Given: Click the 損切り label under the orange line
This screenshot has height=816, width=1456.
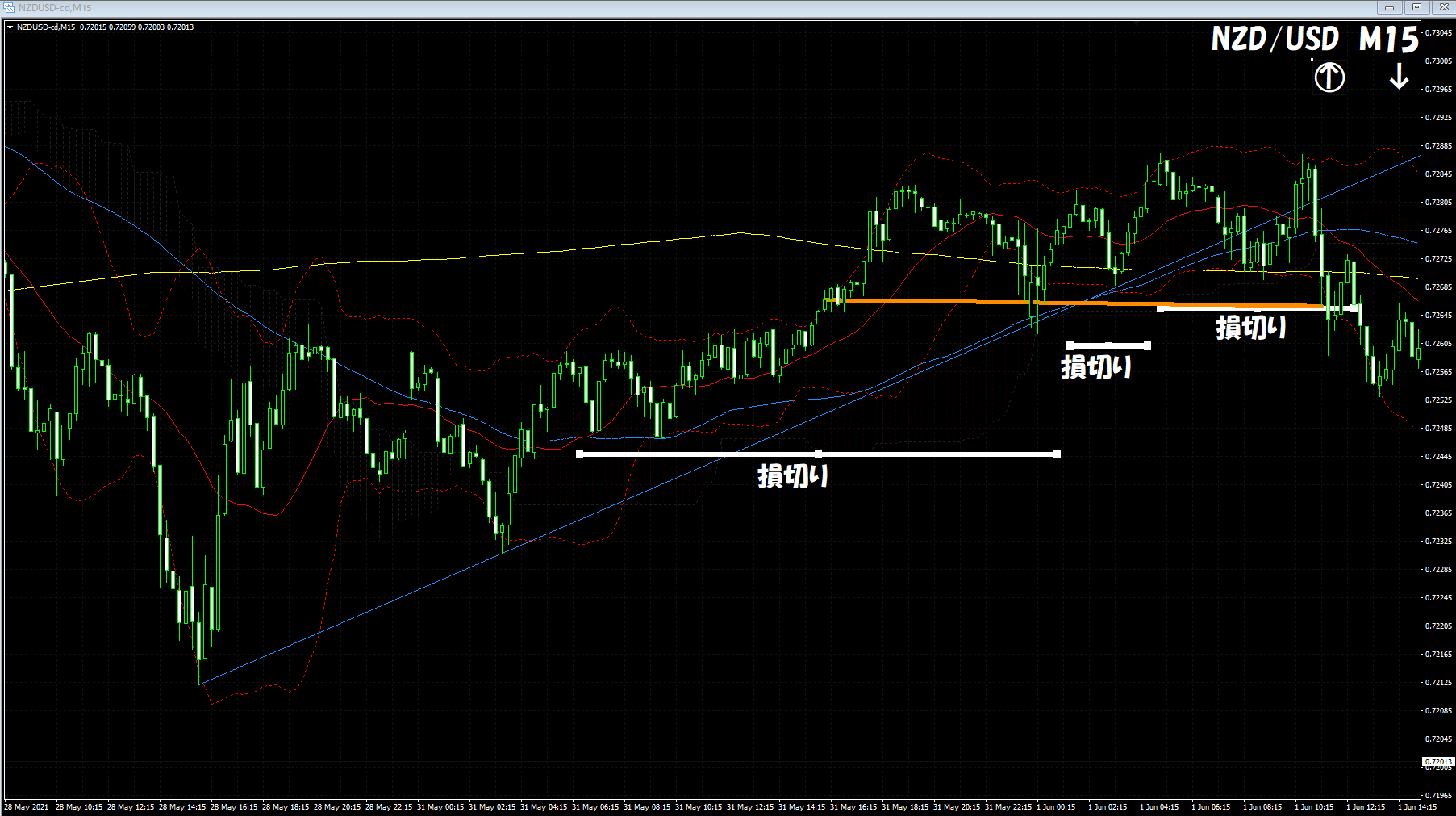Looking at the screenshot, I should coord(1251,327).
